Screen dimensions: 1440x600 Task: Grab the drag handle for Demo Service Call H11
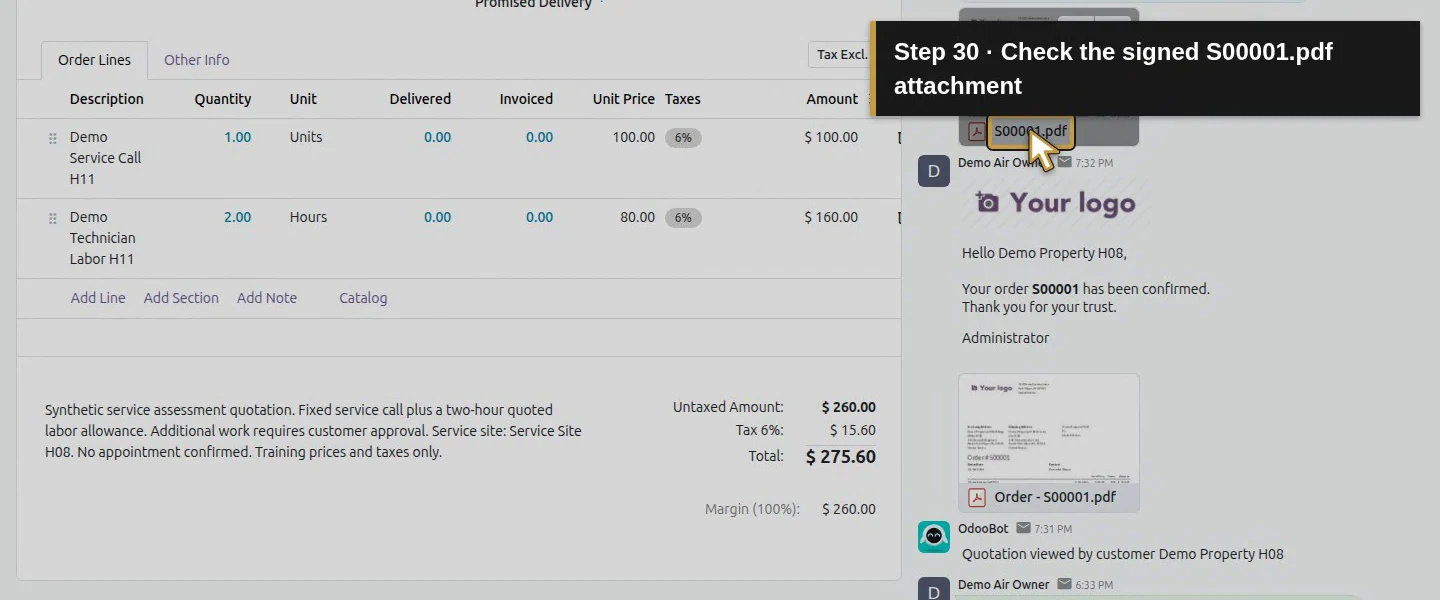(x=53, y=138)
